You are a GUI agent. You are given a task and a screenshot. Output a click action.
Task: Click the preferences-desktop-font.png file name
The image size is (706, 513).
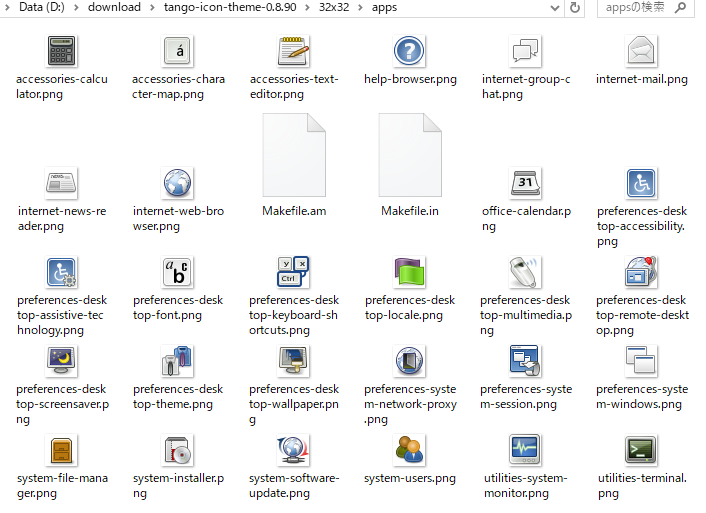[x=178, y=308]
